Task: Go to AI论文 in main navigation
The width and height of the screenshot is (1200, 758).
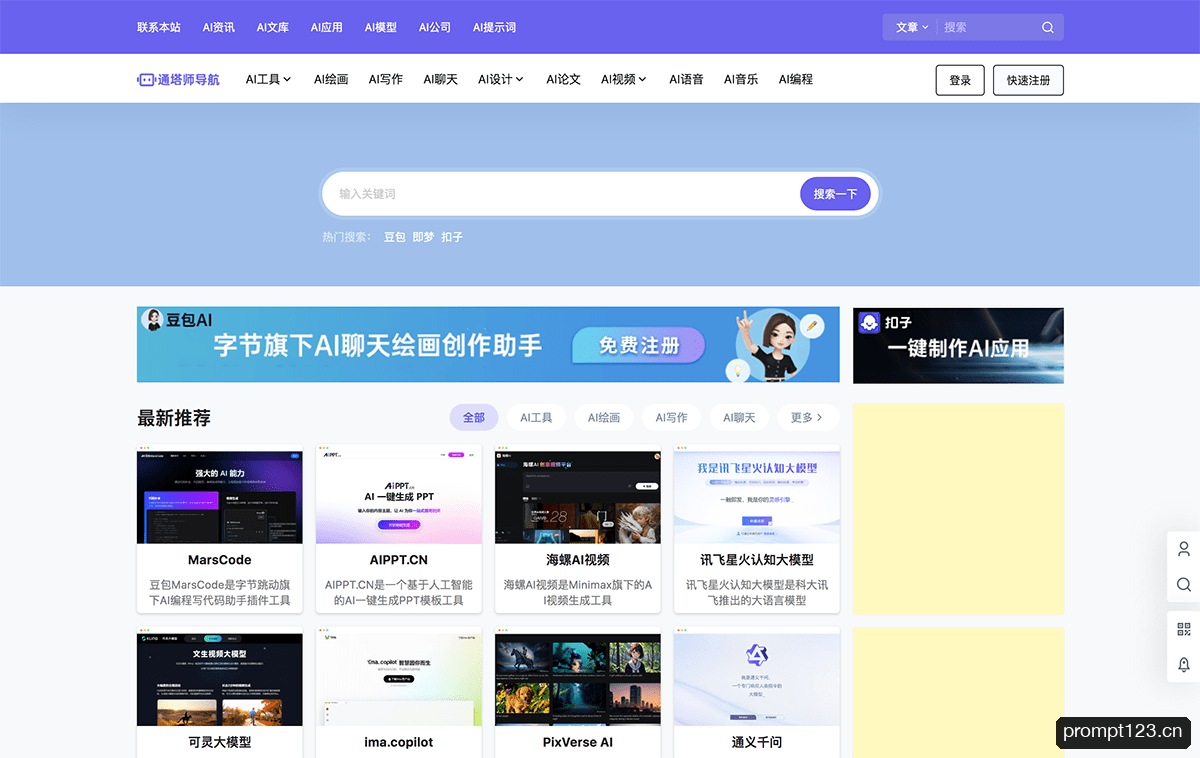Action: point(563,79)
